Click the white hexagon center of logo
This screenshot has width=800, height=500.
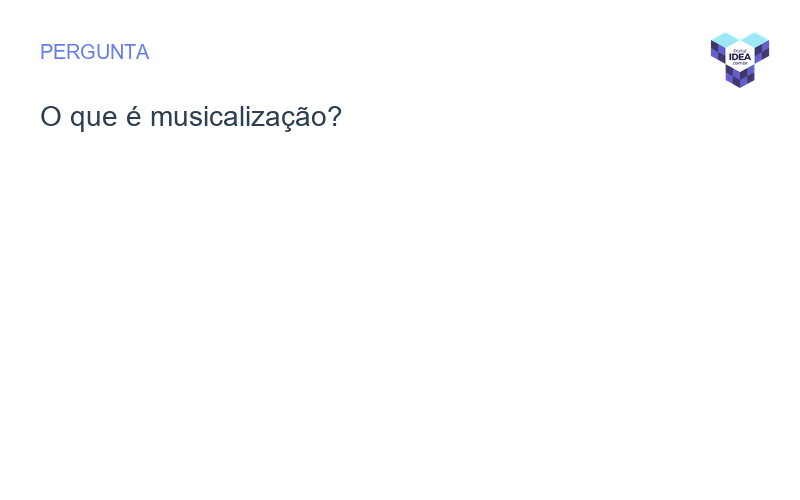click(740, 57)
